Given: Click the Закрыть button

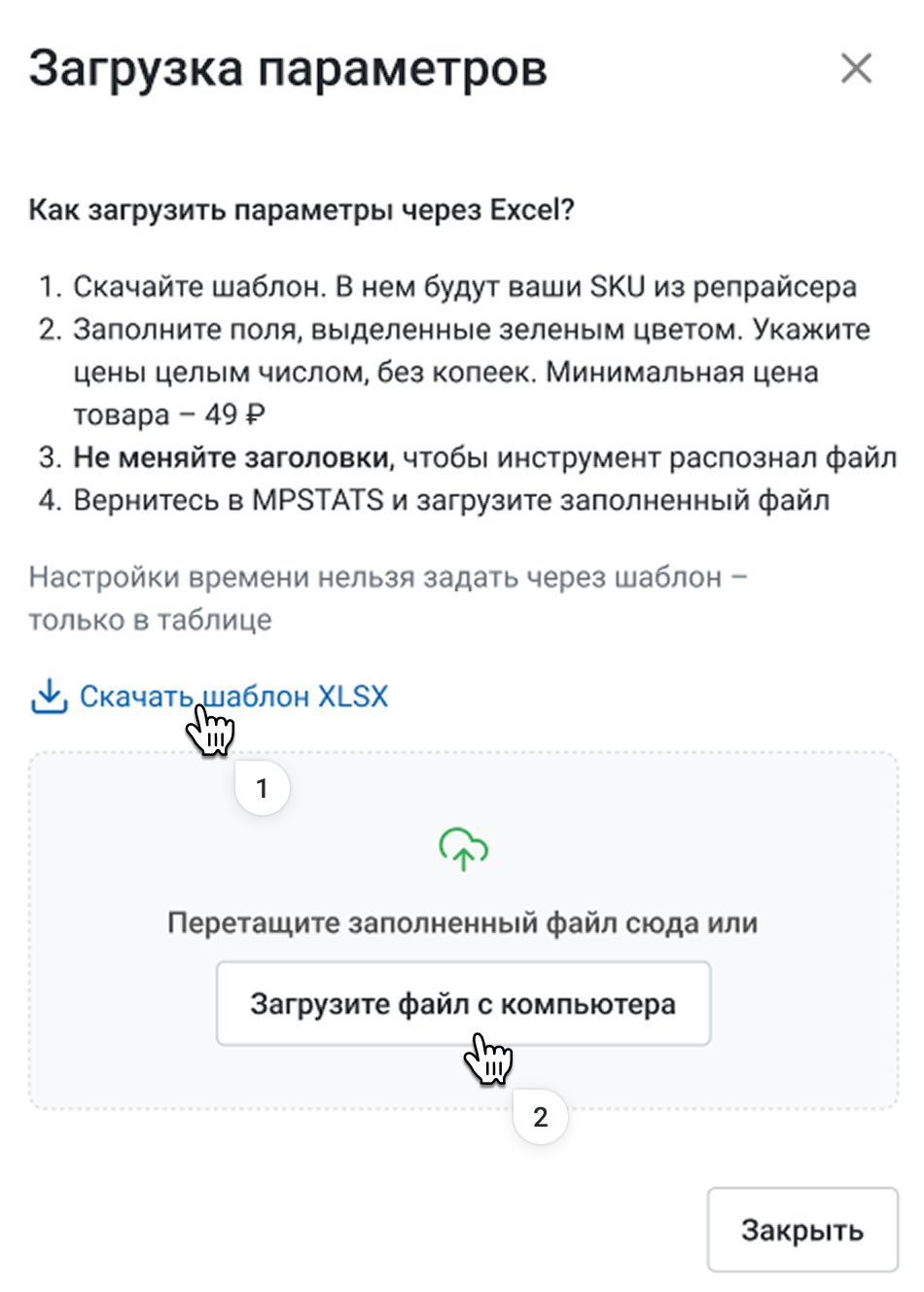Looking at the screenshot, I should point(801,1230).
